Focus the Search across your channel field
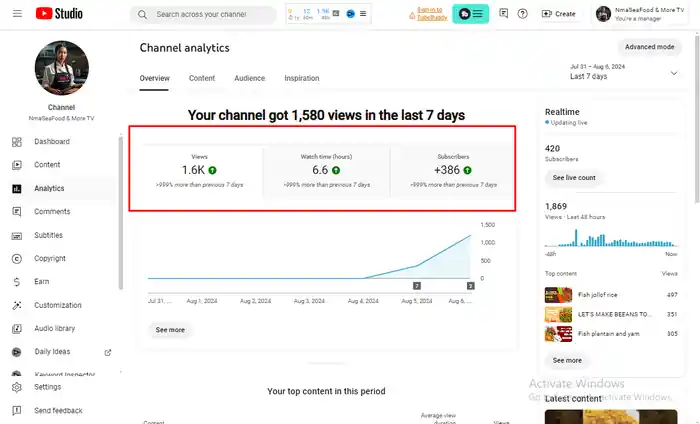Image resolution: width=700 pixels, height=424 pixels. [x=204, y=15]
